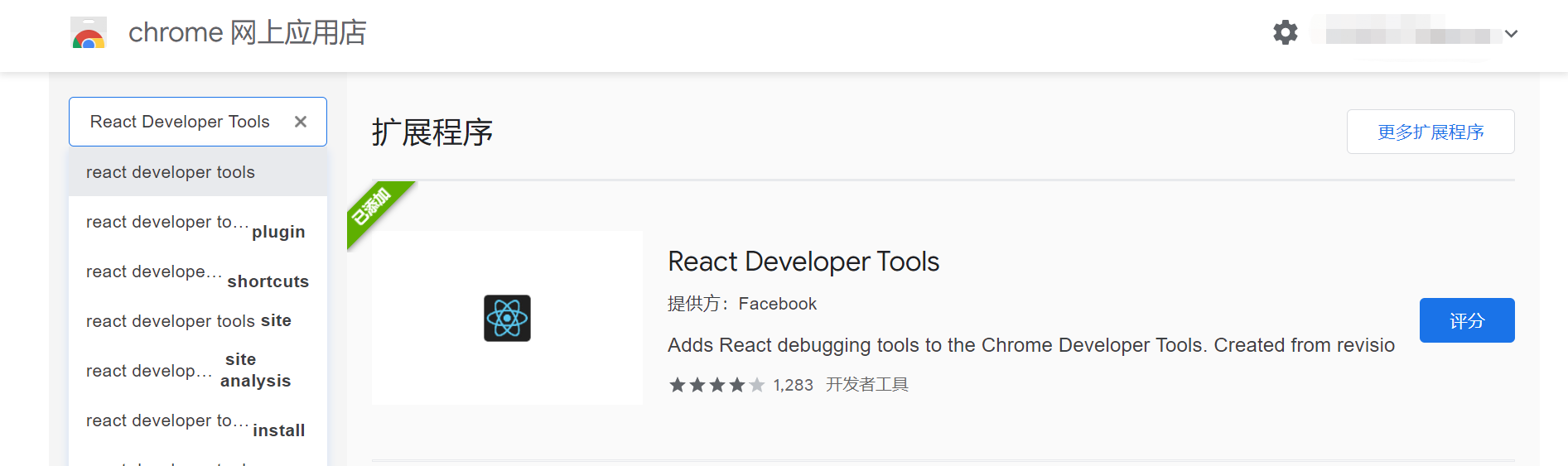Clear the search box with X
1568x466 pixels.
(x=301, y=122)
